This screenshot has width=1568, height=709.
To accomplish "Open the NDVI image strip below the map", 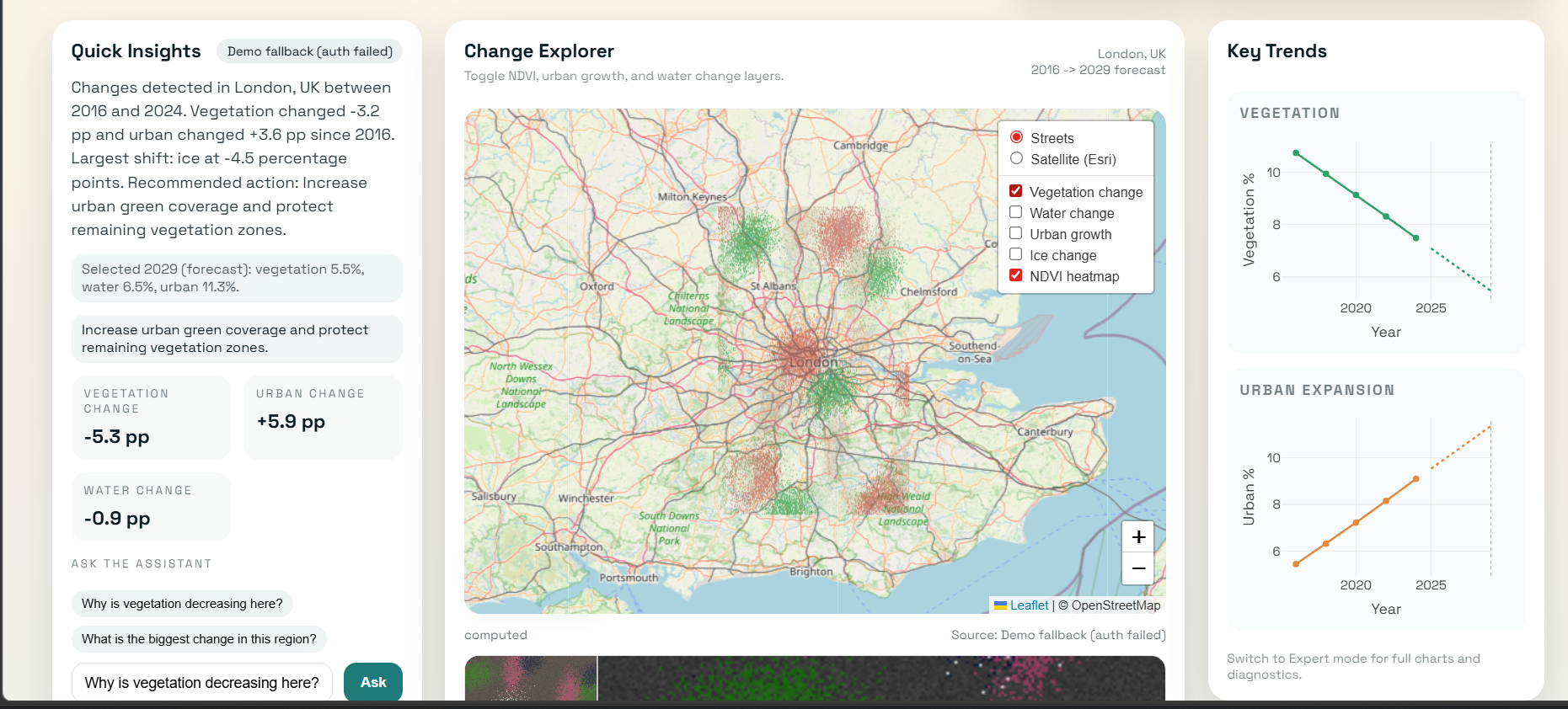I will pyautogui.click(x=815, y=678).
